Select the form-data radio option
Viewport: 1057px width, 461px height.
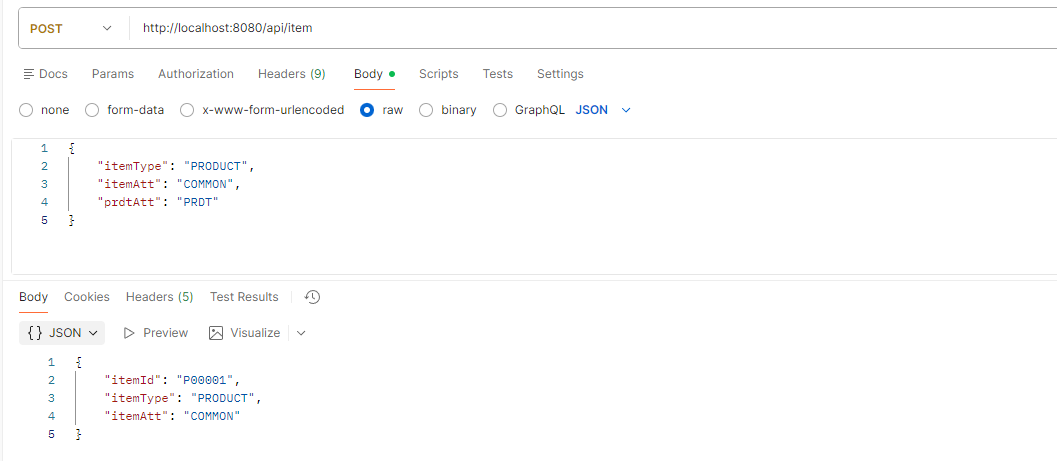point(92,110)
